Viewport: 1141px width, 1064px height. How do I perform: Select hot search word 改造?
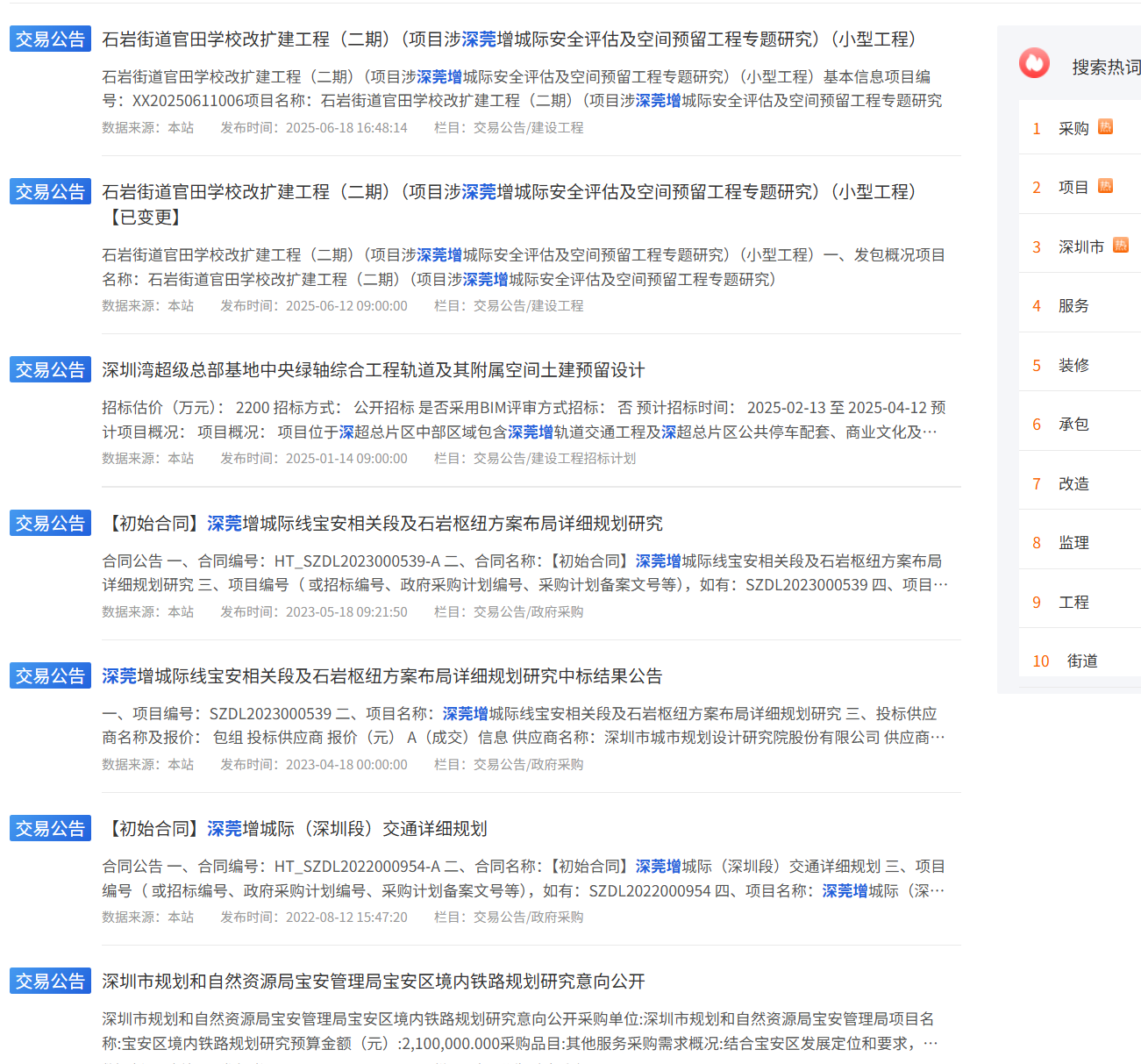click(x=1073, y=484)
